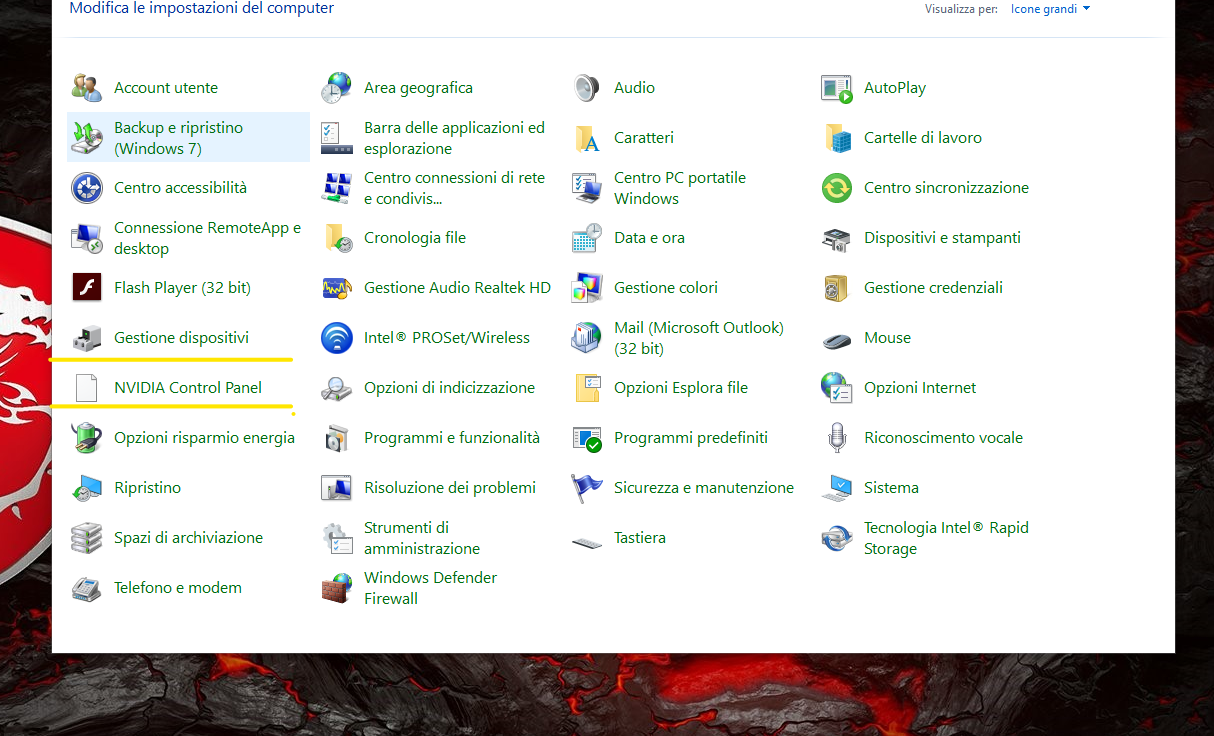Open the Cronologia file icon
The height and width of the screenshot is (736, 1214).
pyautogui.click(x=337, y=238)
